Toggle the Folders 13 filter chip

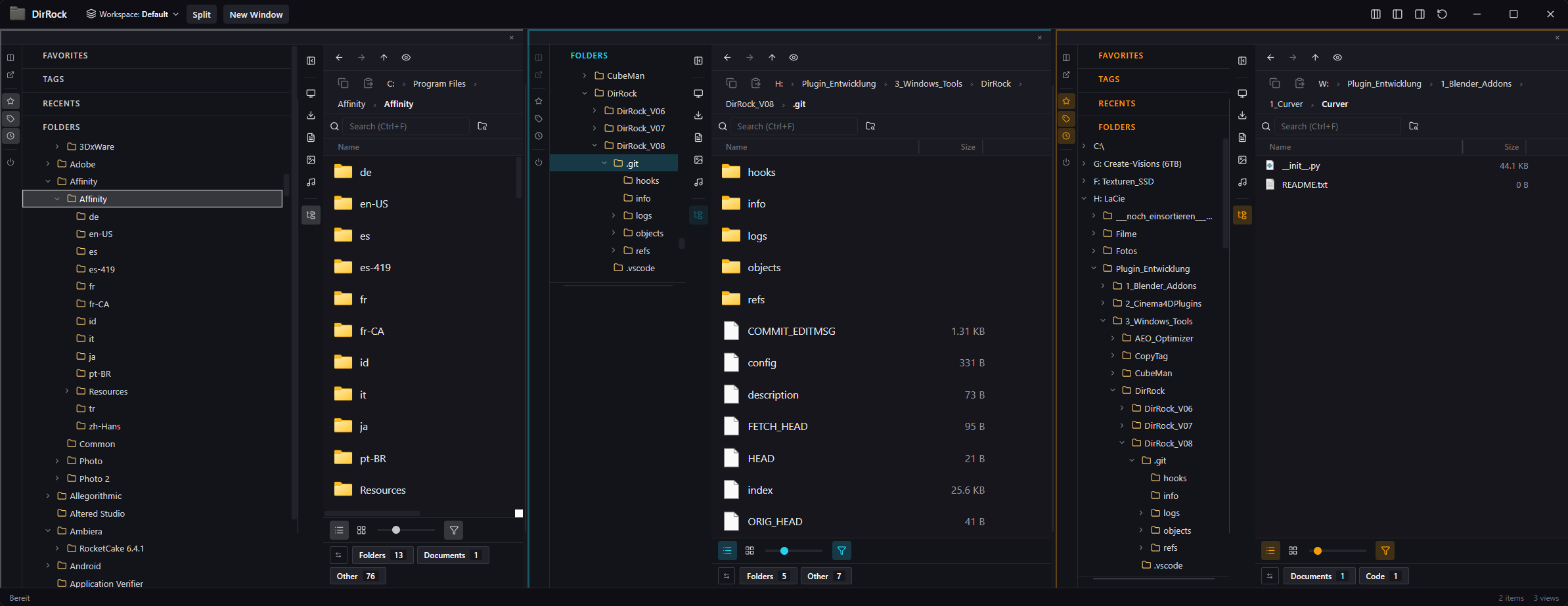click(382, 555)
